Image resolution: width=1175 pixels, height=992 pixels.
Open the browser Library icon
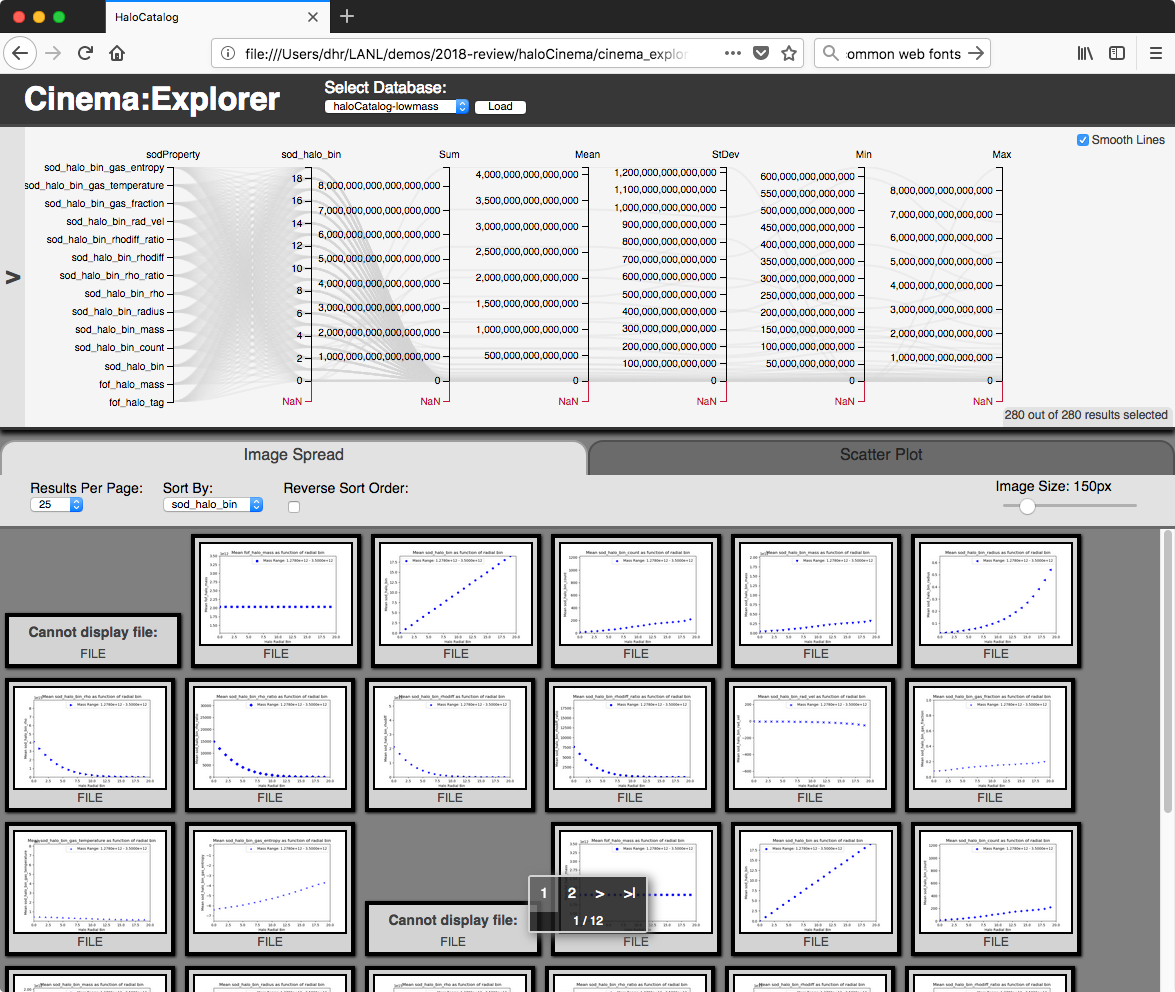pos(1084,53)
